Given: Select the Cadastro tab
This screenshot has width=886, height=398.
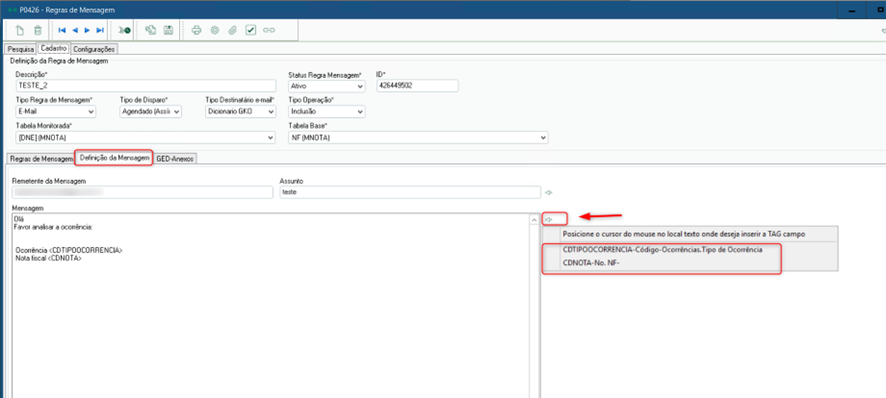Looking at the screenshot, I should tap(54, 49).
